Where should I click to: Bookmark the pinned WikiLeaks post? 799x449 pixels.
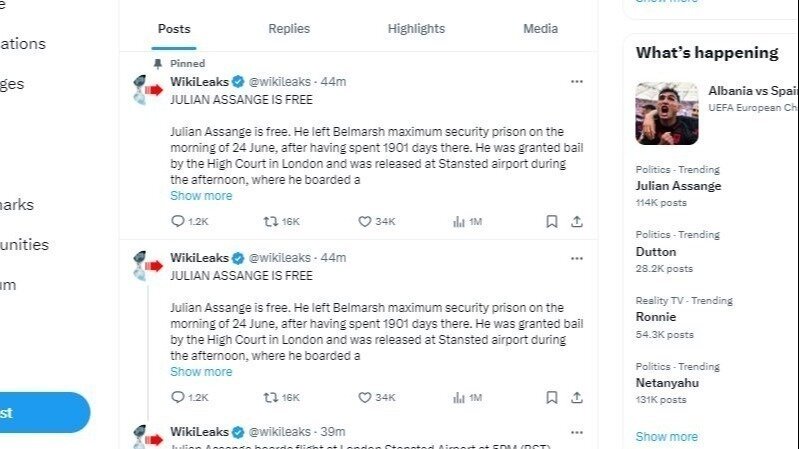[x=551, y=222]
